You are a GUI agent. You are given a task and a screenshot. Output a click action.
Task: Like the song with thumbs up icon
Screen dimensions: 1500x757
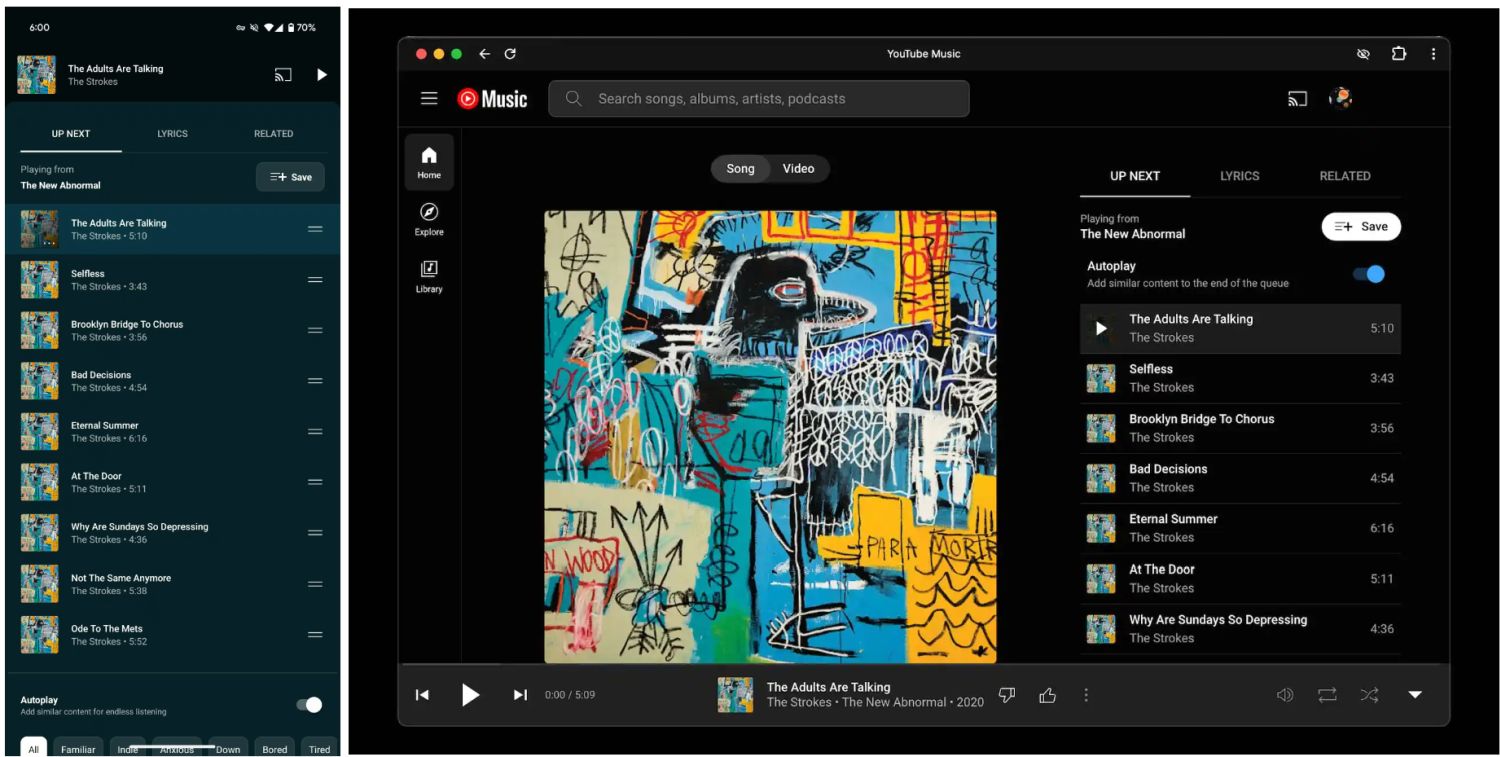point(1047,695)
